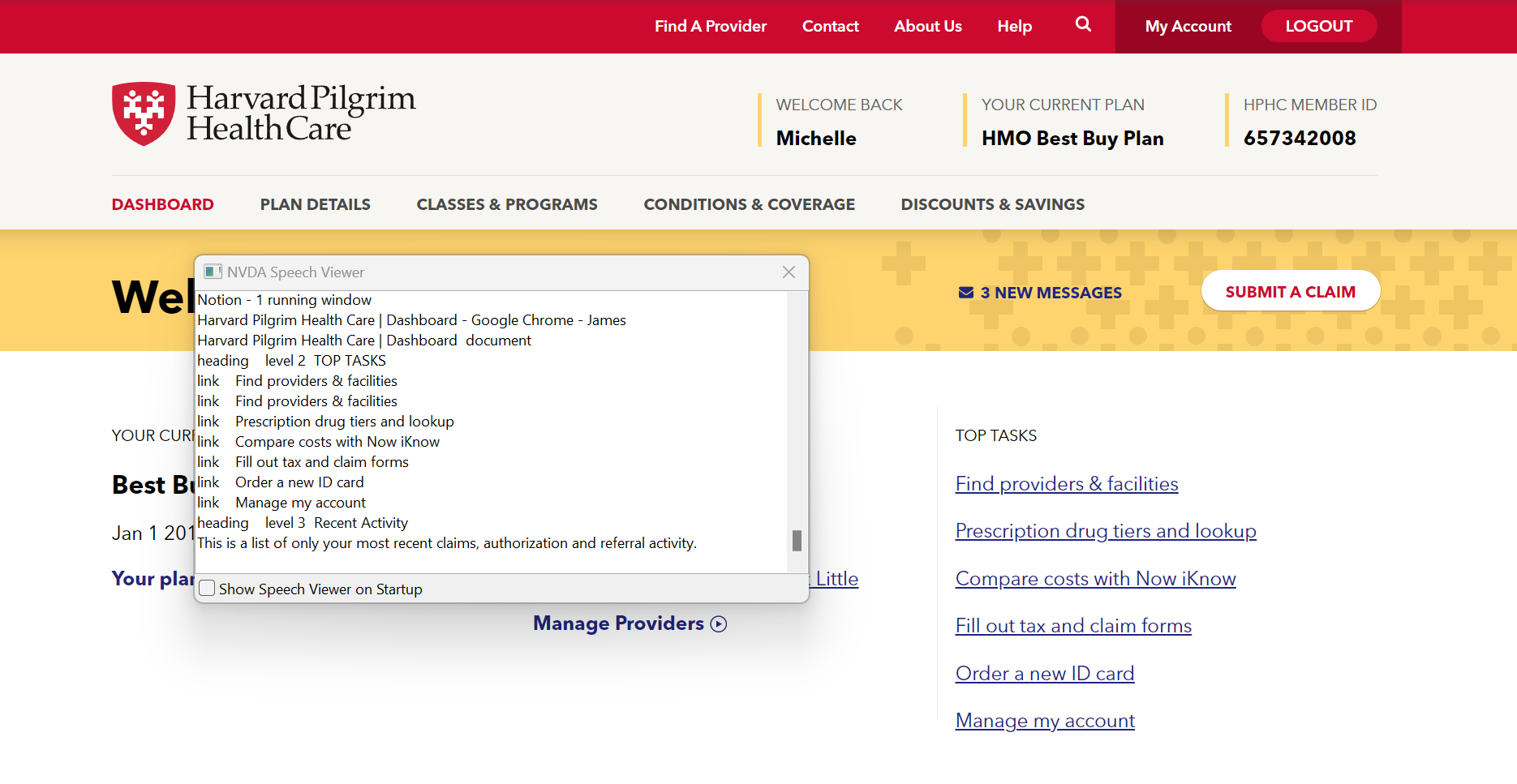Open Prescription drug tiers and lookup link
This screenshot has width=1517, height=784.
tap(1106, 531)
